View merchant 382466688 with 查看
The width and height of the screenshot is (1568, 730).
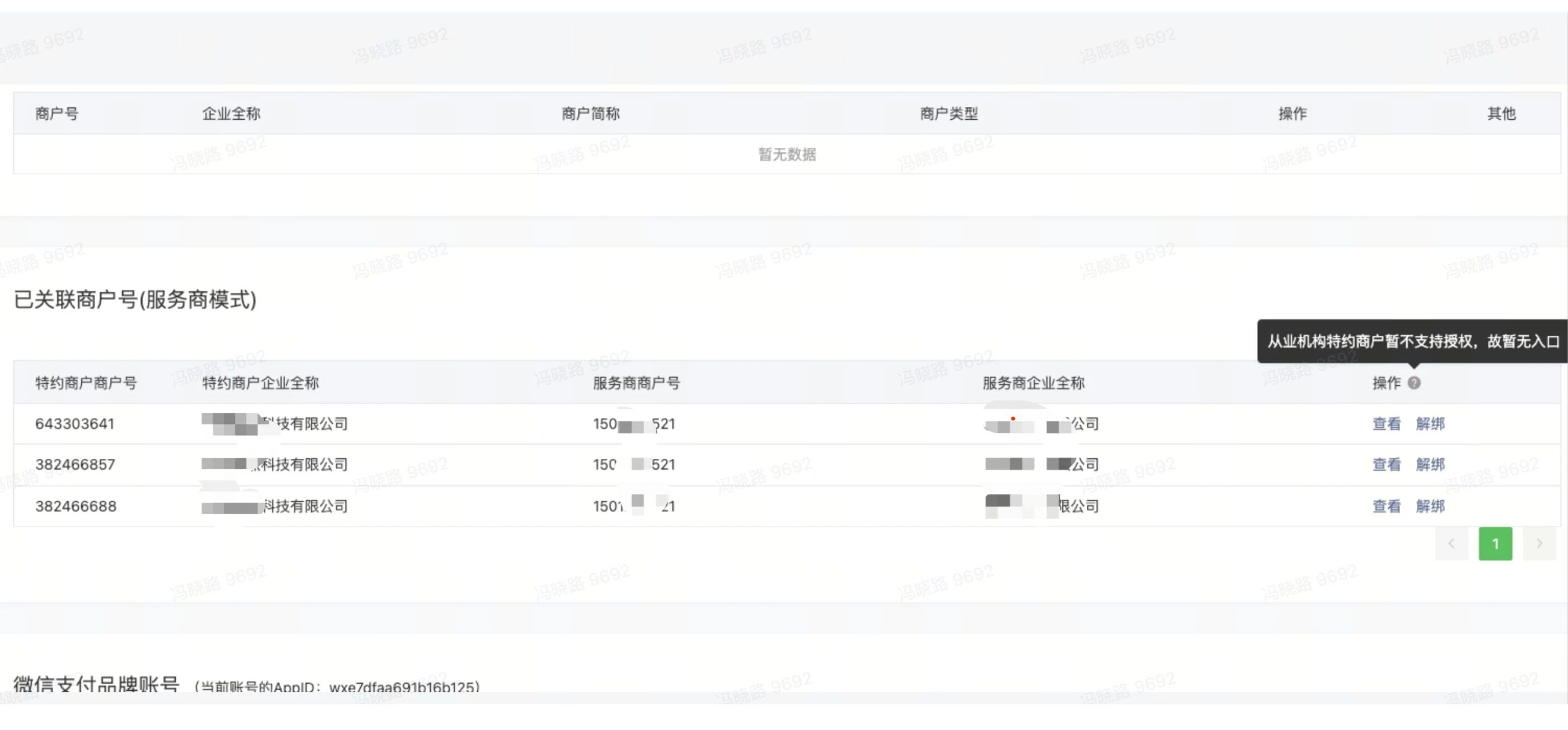1386,506
